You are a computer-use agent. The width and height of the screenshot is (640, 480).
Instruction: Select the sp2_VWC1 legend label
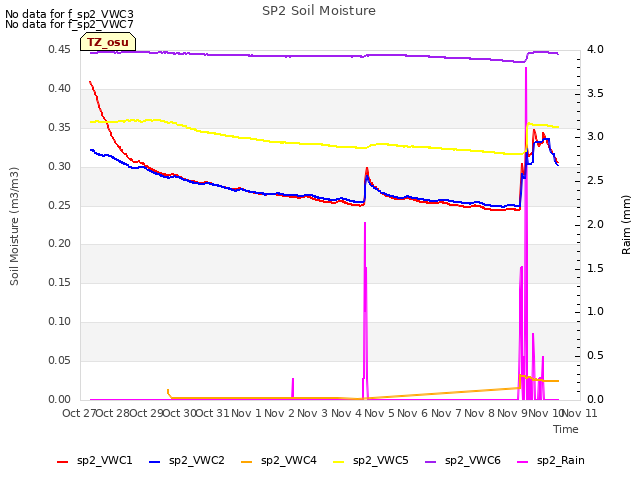pyautogui.click(x=104, y=461)
